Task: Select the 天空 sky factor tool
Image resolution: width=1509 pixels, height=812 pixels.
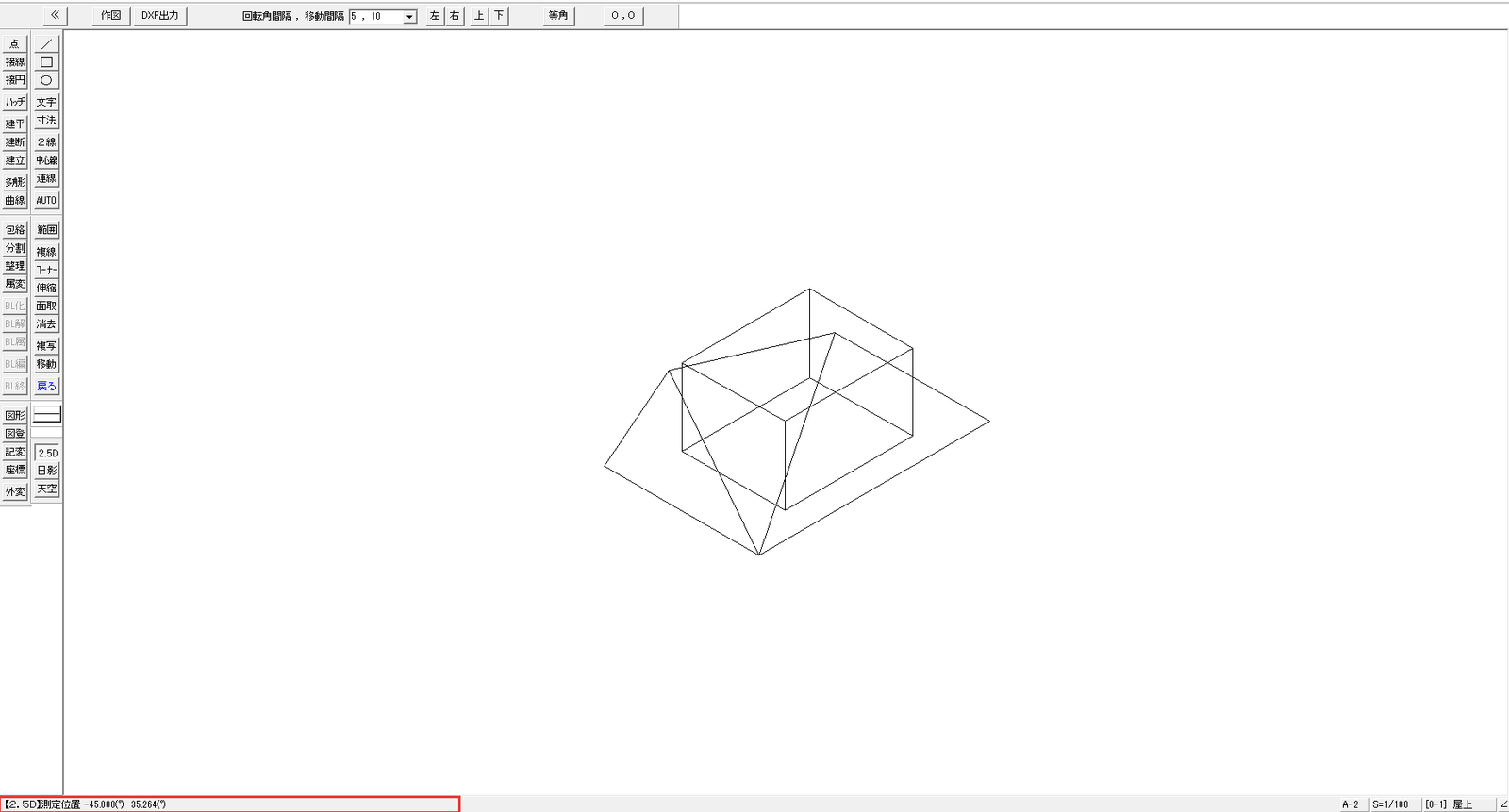Action: (47, 489)
